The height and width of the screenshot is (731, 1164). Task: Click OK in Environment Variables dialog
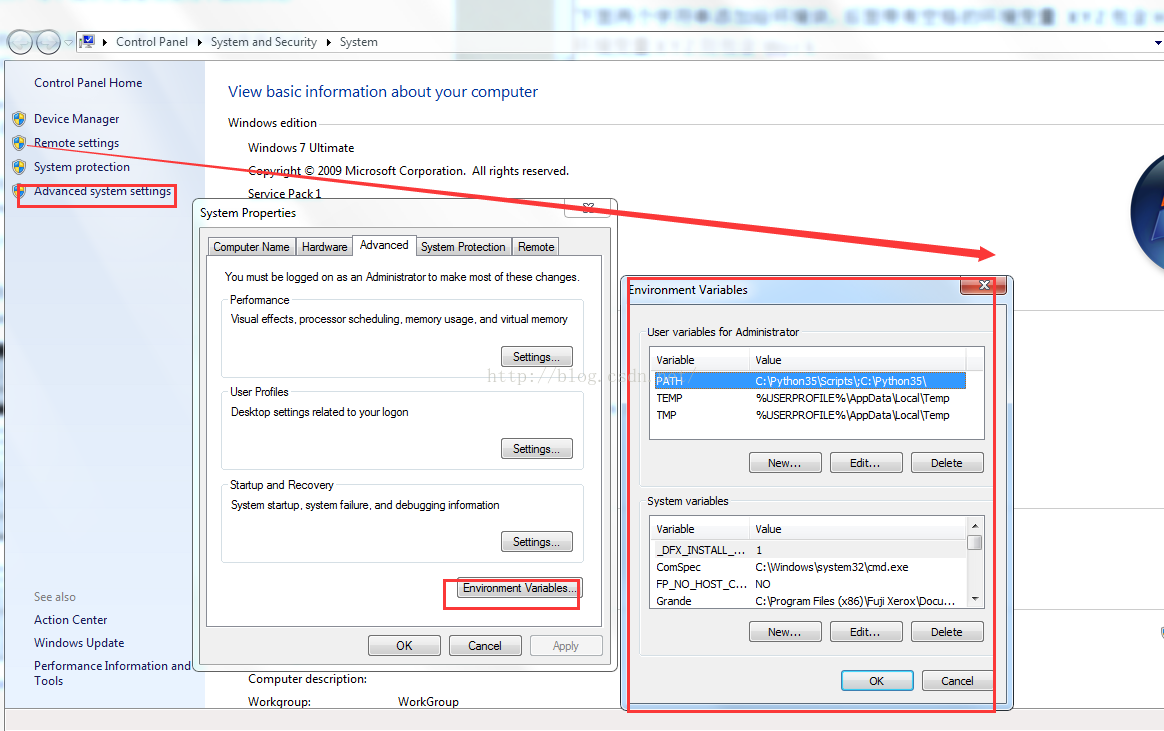click(877, 681)
